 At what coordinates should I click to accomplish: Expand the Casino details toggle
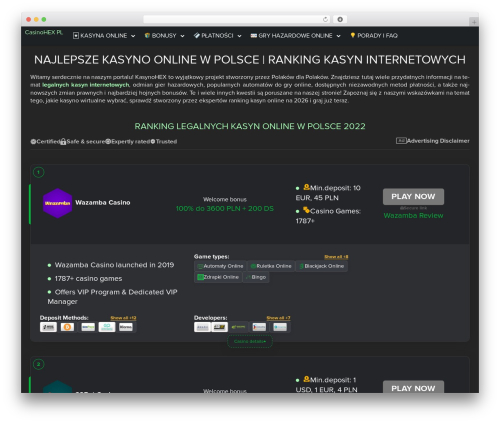coord(250,342)
